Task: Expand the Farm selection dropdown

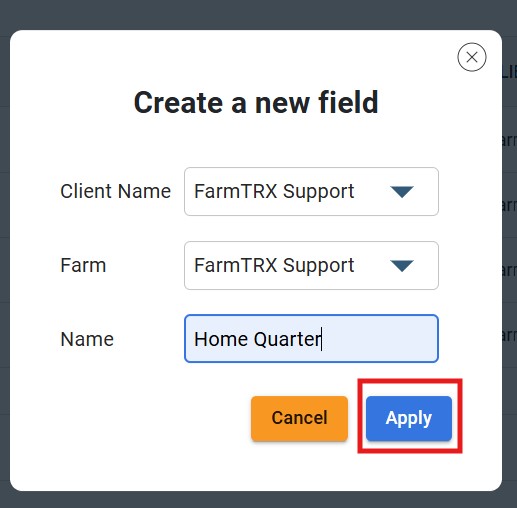Action: point(311,266)
